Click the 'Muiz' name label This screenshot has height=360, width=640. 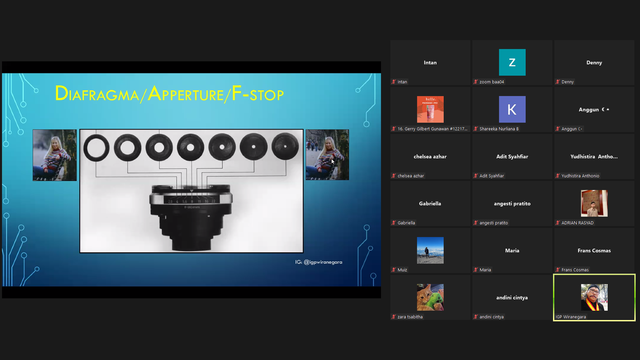point(402,270)
